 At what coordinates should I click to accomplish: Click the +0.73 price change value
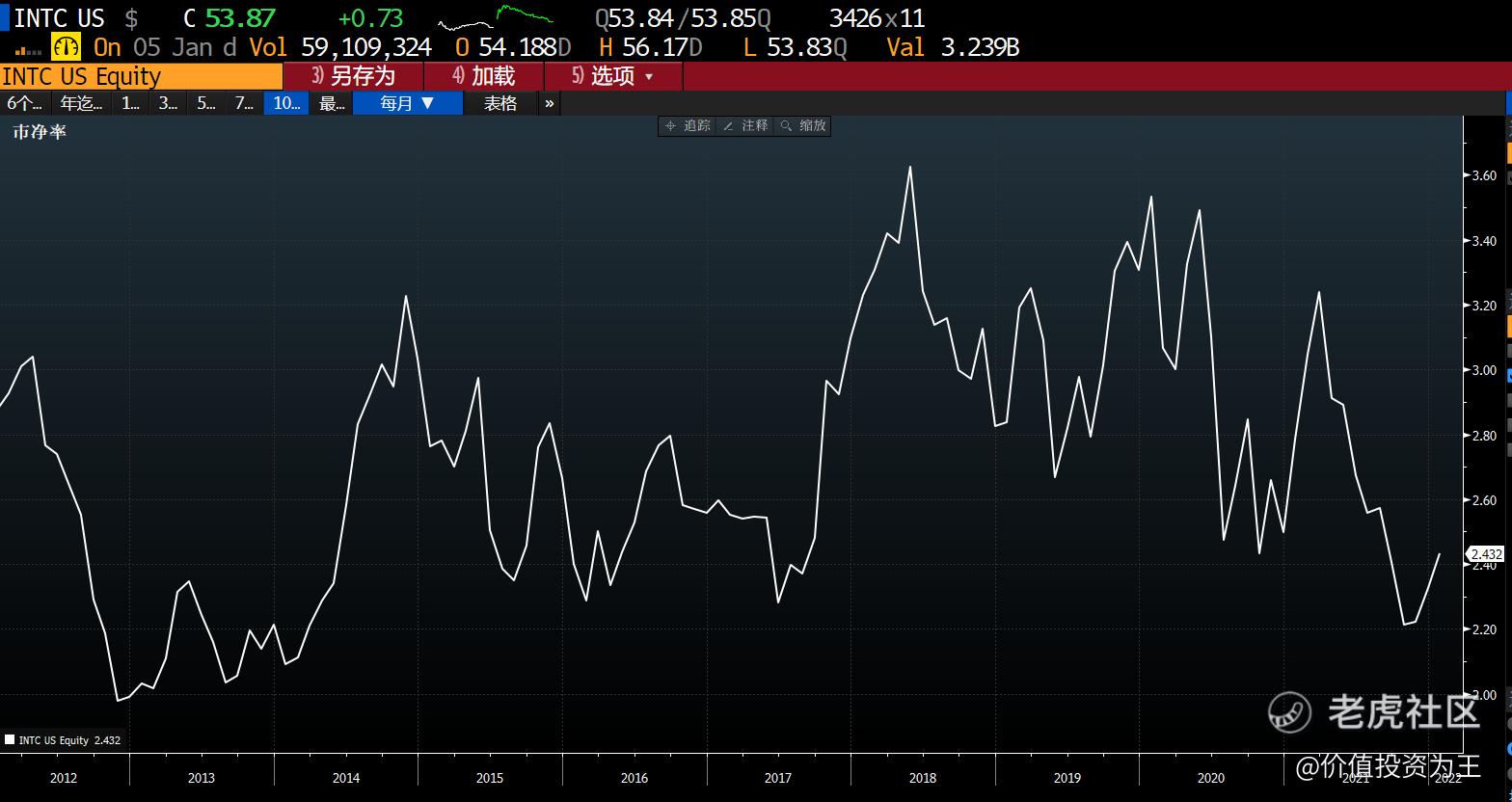(370, 17)
